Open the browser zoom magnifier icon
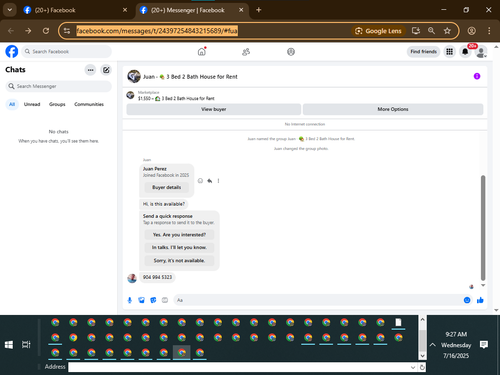 pos(431,31)
